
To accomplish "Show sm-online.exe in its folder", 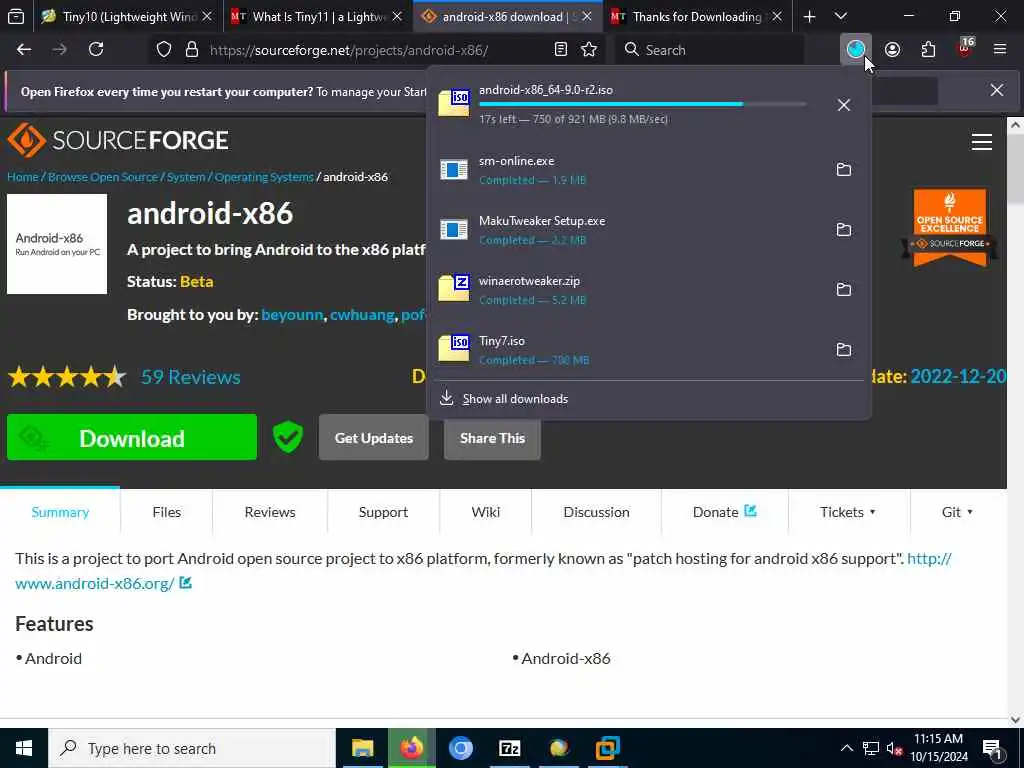I will point(844,170).
